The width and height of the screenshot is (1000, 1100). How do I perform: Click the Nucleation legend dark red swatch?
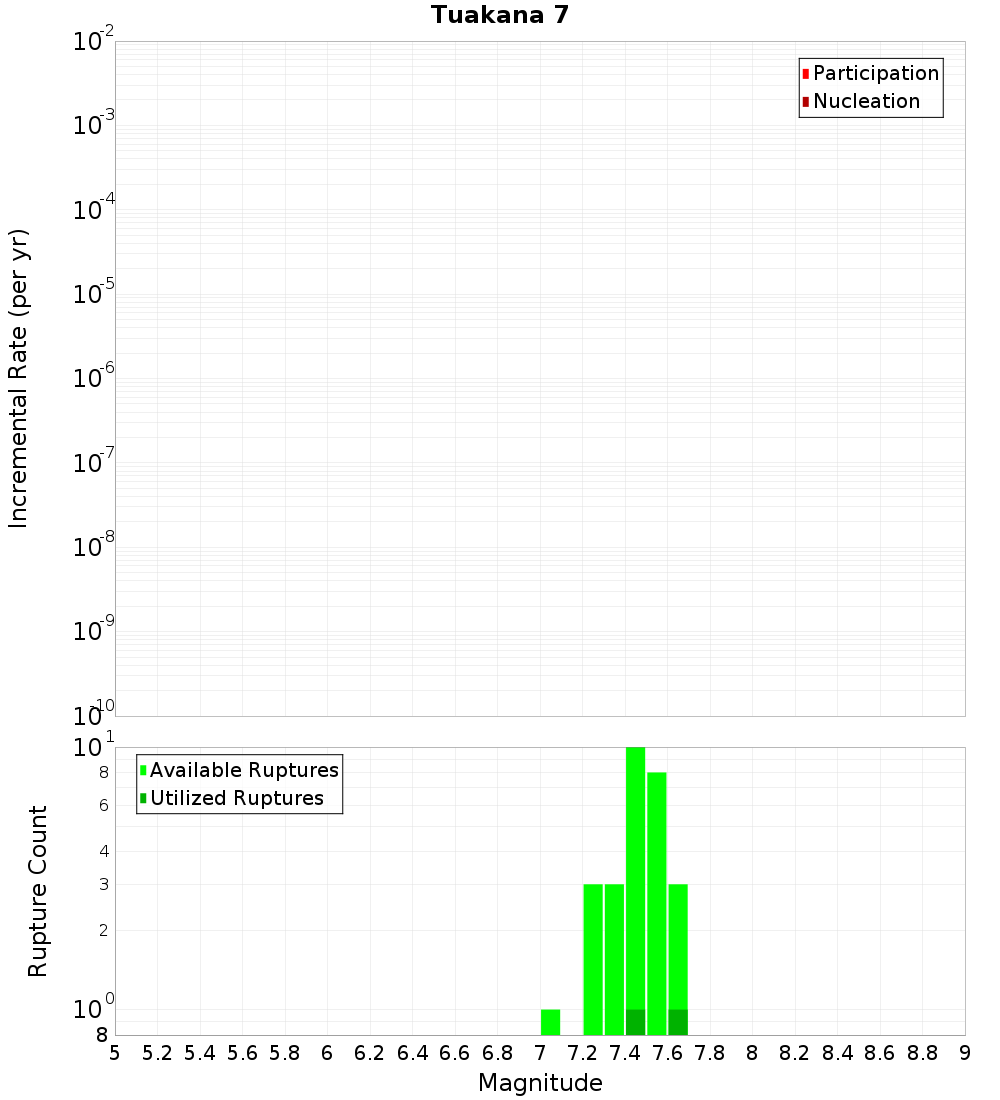(806, 102)
